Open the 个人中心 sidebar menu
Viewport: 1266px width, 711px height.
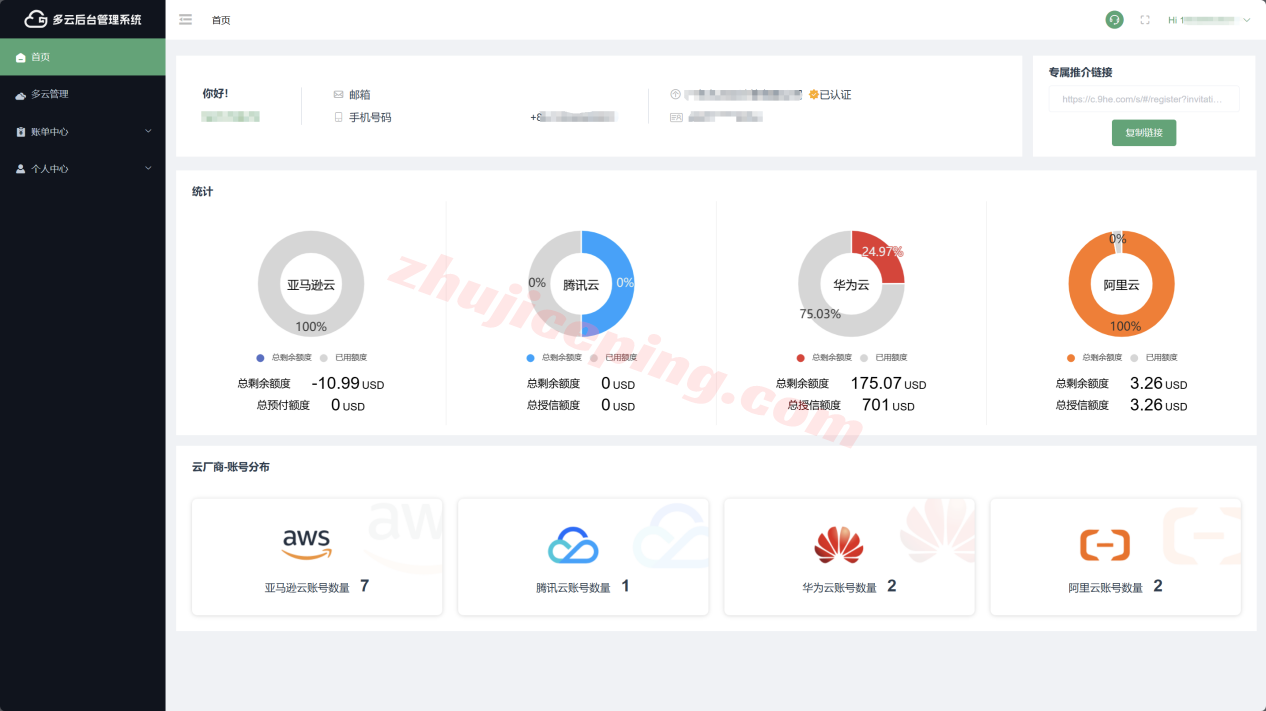[x=82, y=169]
